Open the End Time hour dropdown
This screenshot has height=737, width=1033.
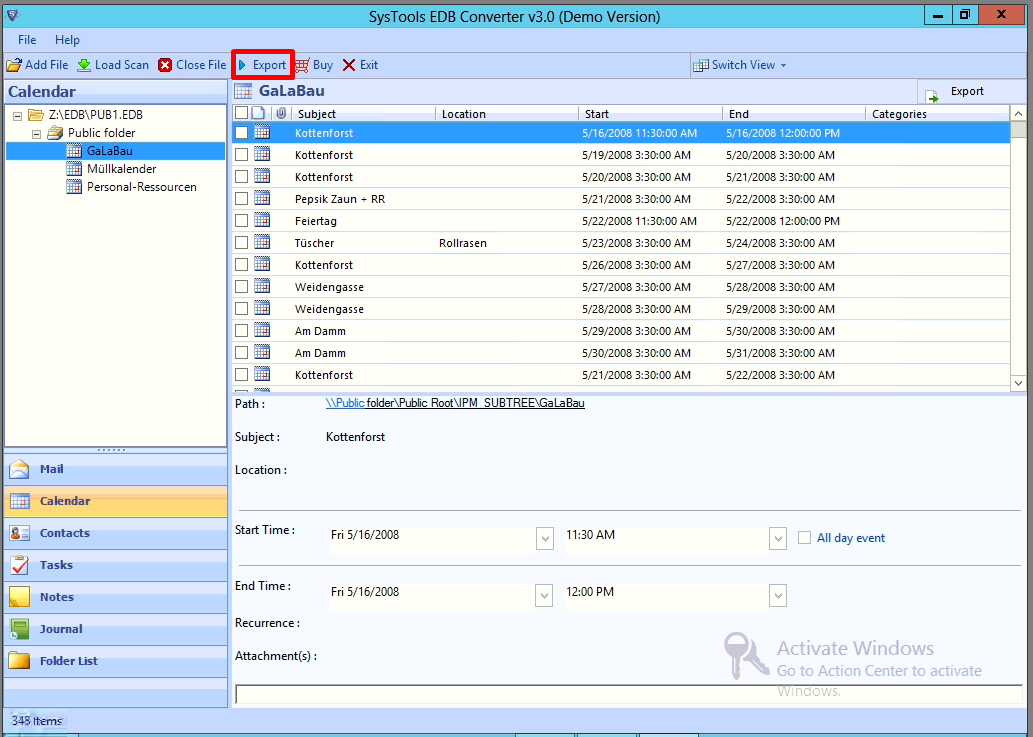pos(778,595)
